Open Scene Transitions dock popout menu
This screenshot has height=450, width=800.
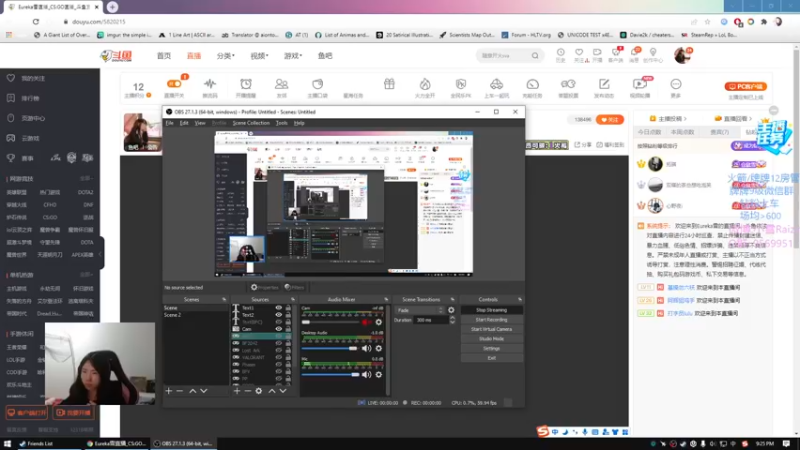point(453,299)
